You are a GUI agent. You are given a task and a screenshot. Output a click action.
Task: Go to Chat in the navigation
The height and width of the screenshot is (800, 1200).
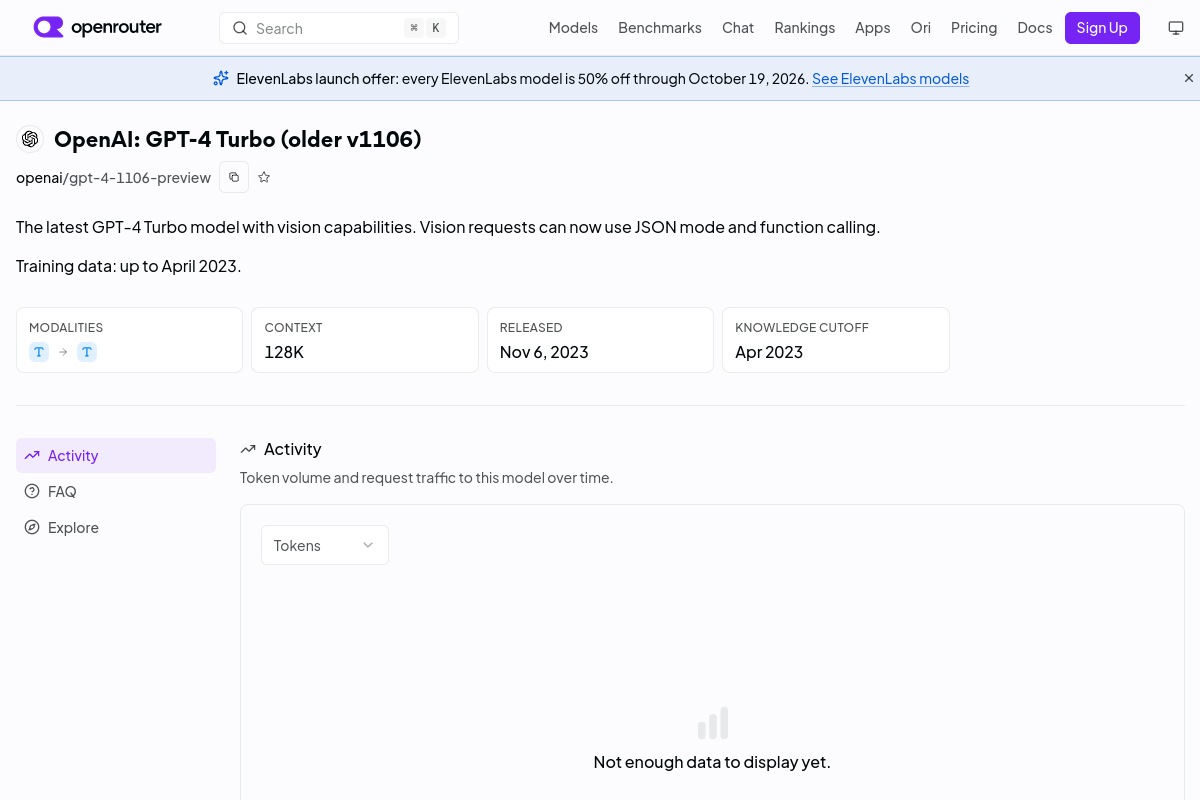coord(738,28)
